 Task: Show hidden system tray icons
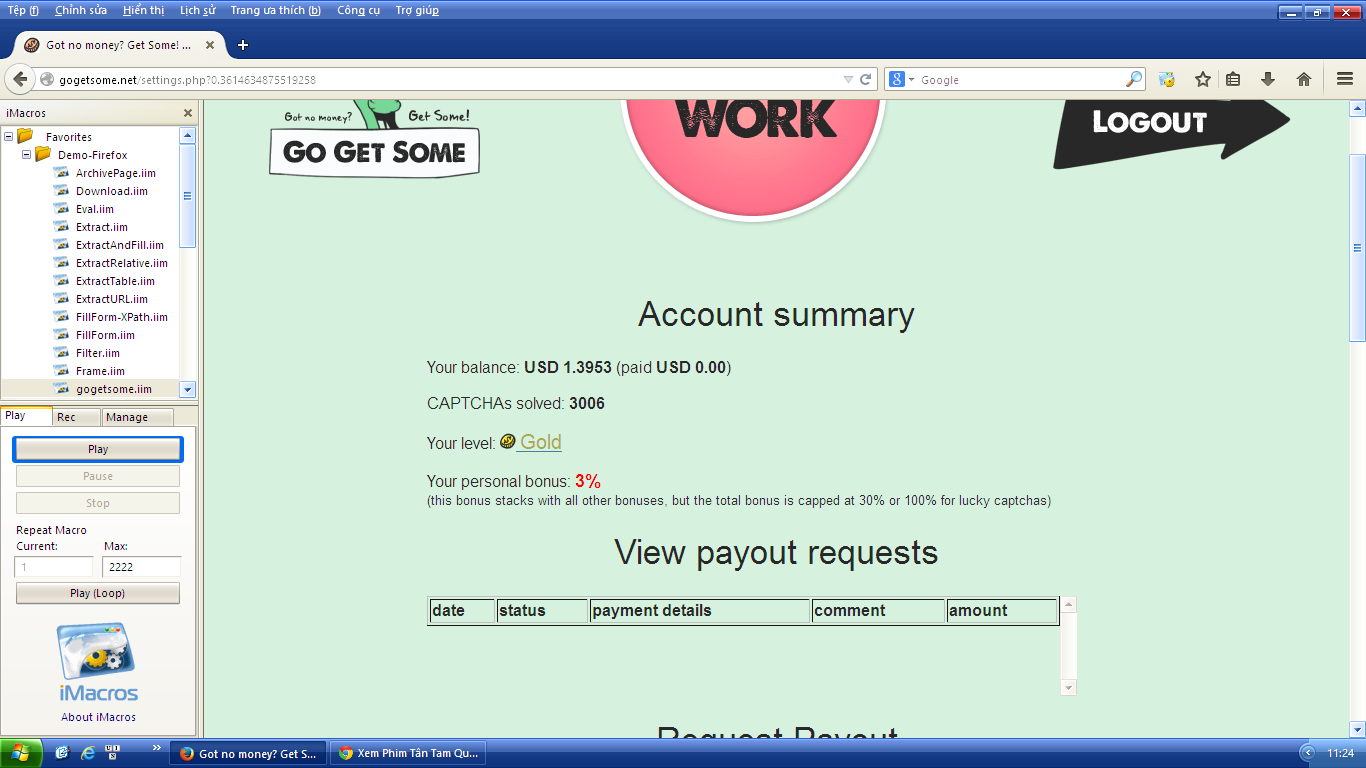click(x=1308, y=753)
